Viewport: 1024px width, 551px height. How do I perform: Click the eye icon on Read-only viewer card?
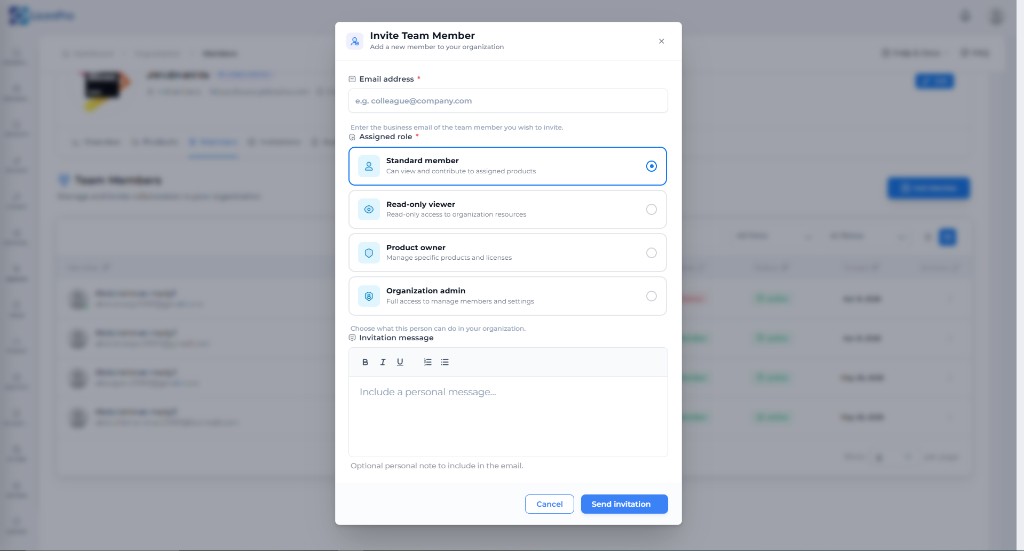368,210
